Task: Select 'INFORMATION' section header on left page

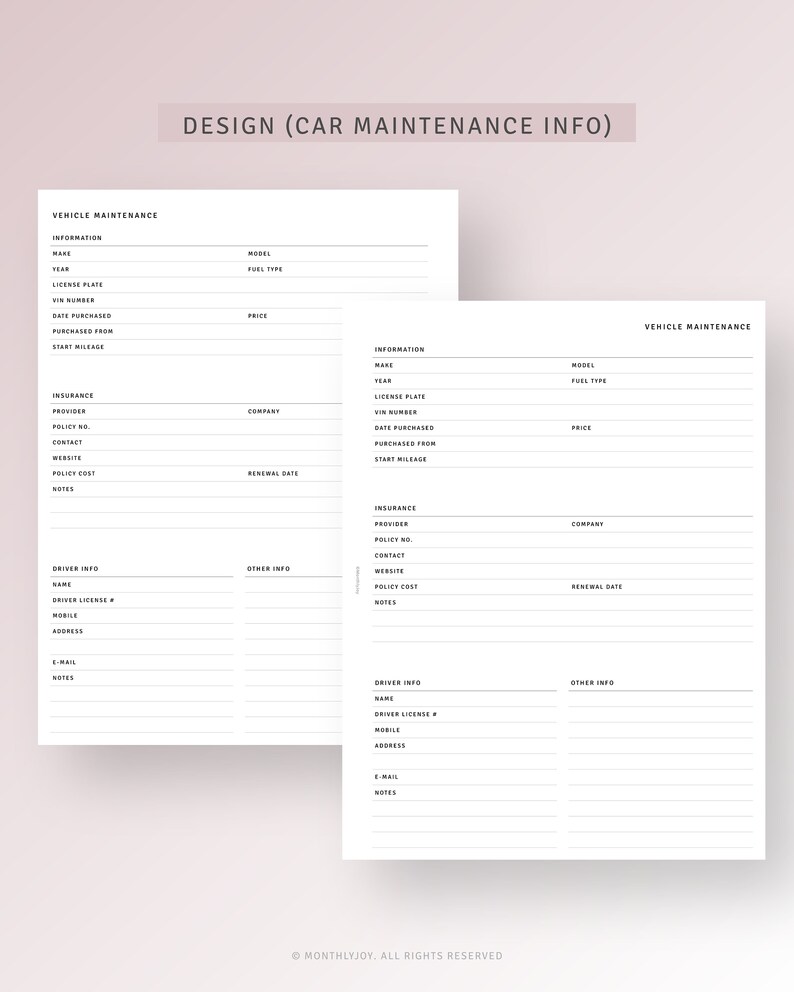Action: pyautogui.click(x=77, y=238)
